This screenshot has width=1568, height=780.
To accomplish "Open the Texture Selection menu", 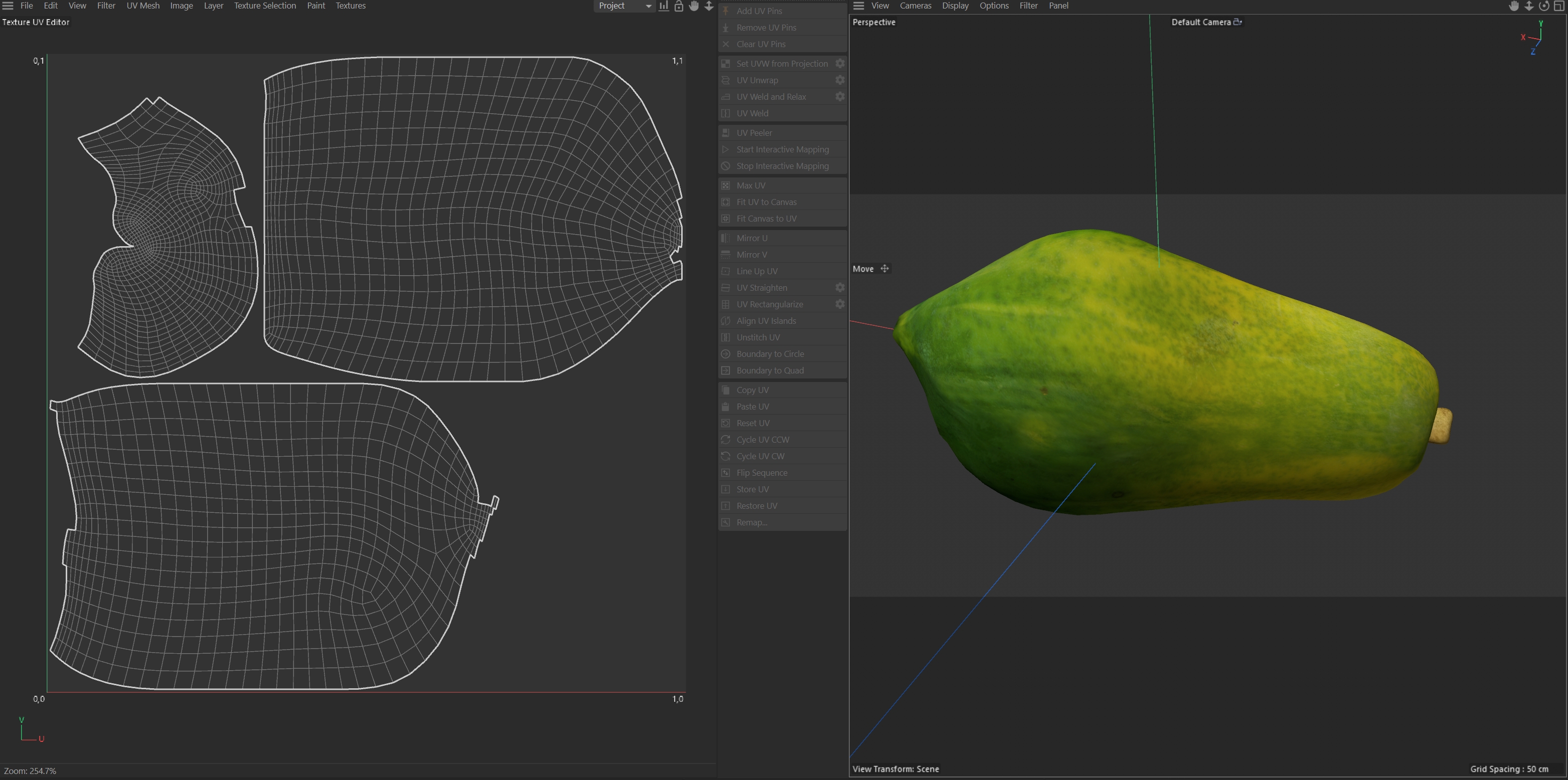I will pos(265,6).
